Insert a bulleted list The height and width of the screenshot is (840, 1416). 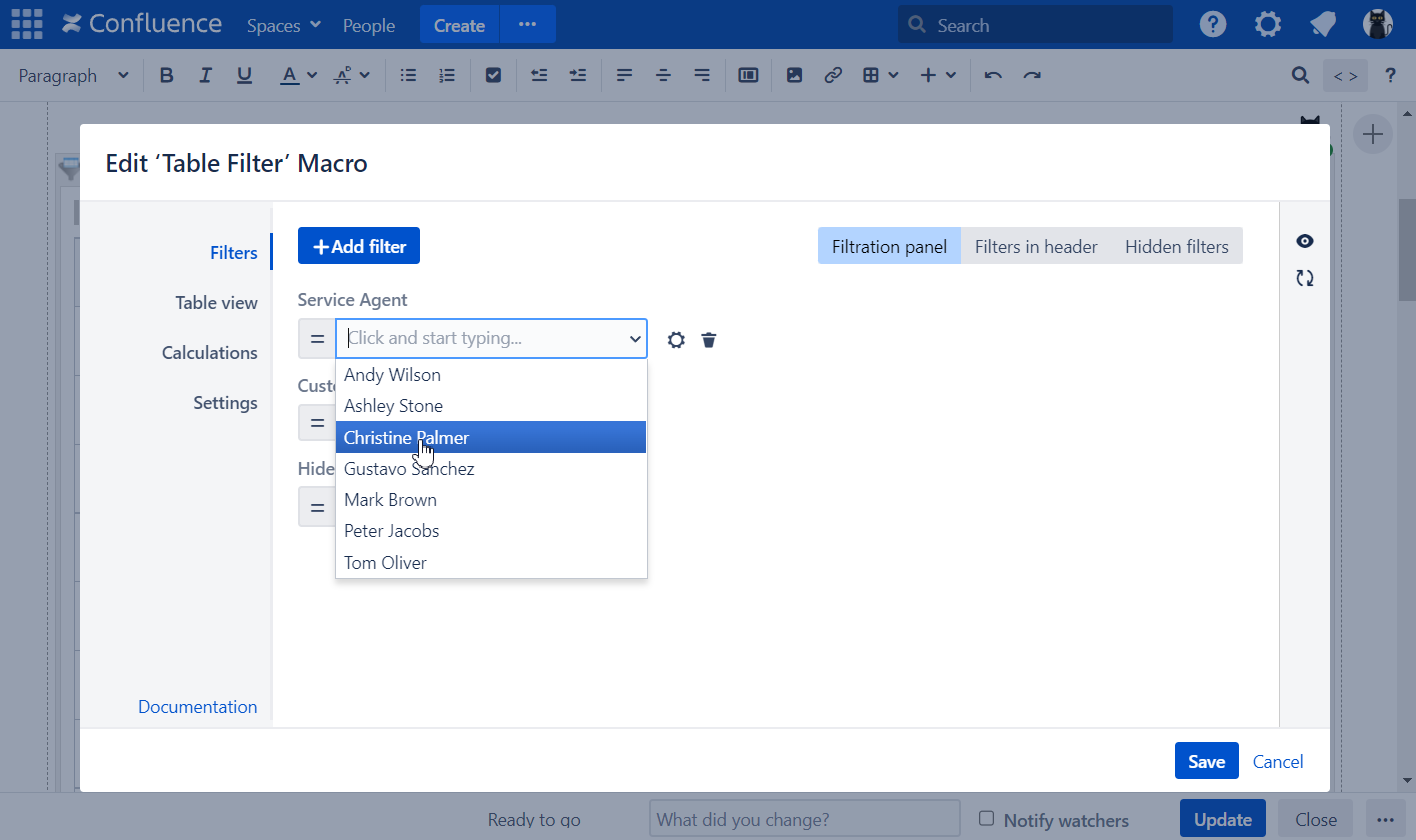tap(407, 75)
